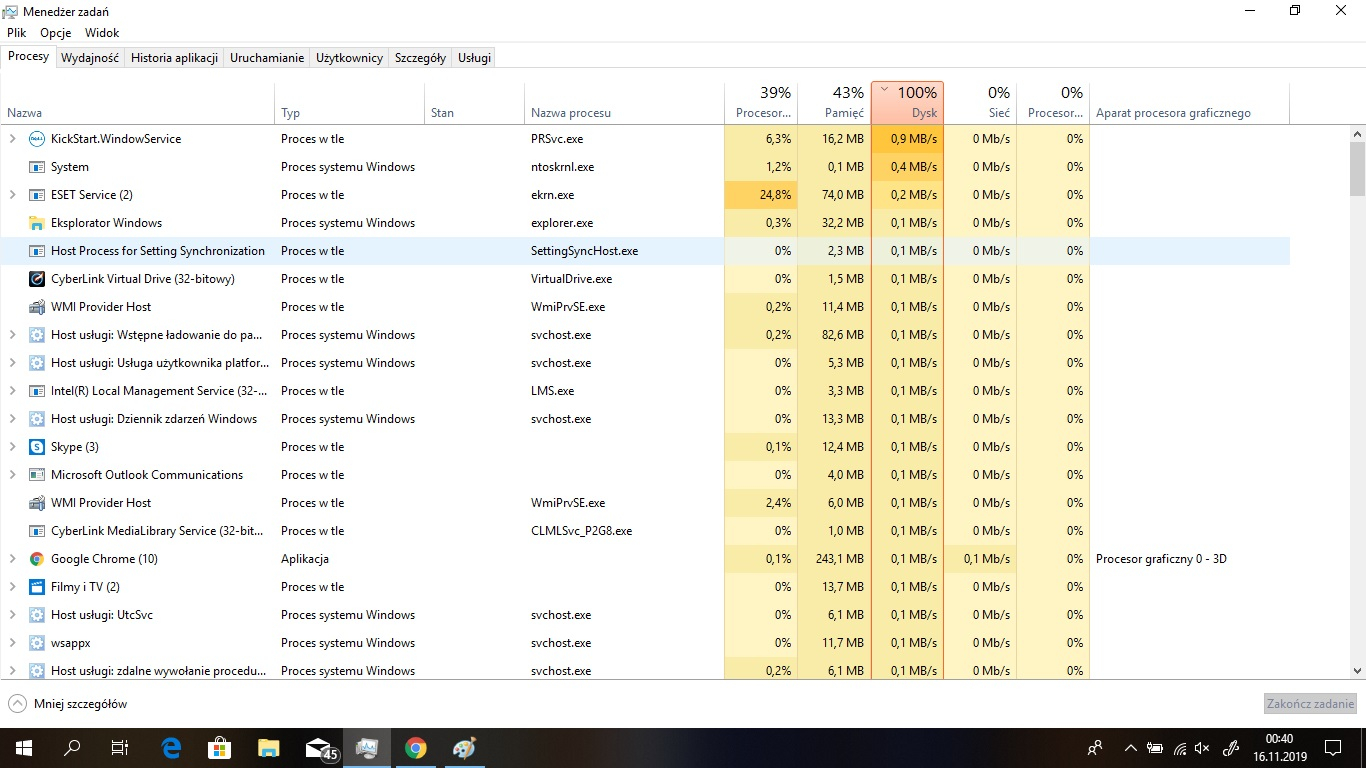Switch to the Uruchamianie tab
Screen dimensions: 1366x768
267,58
